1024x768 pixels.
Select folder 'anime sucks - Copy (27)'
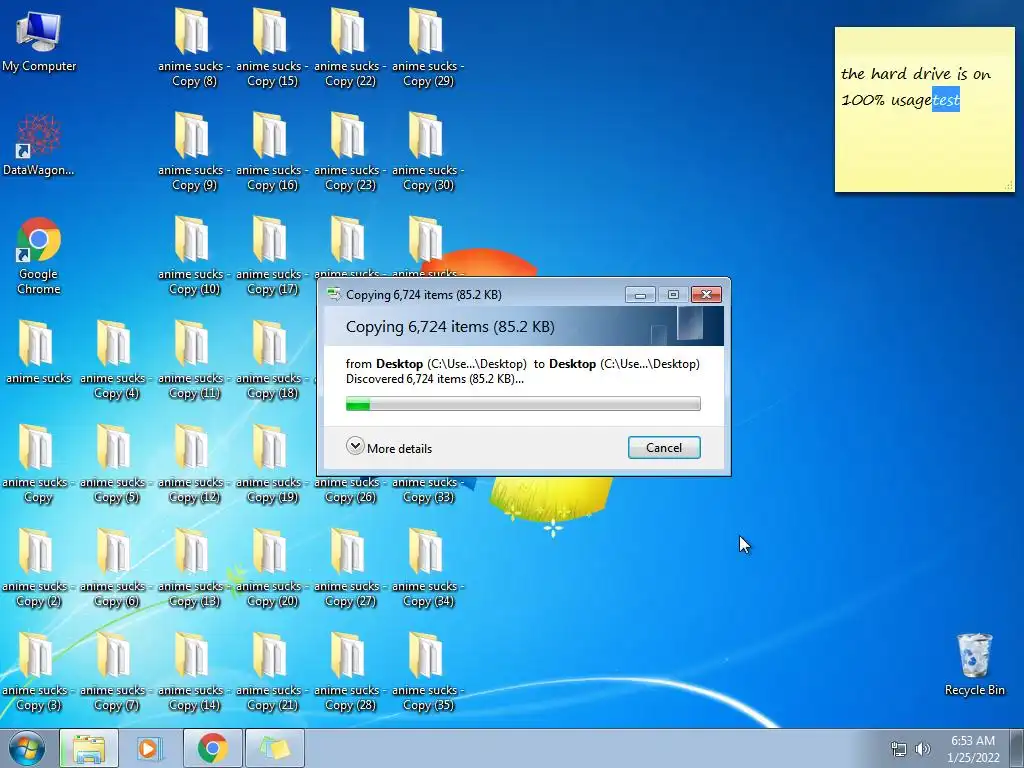click(x=349, y=568)
